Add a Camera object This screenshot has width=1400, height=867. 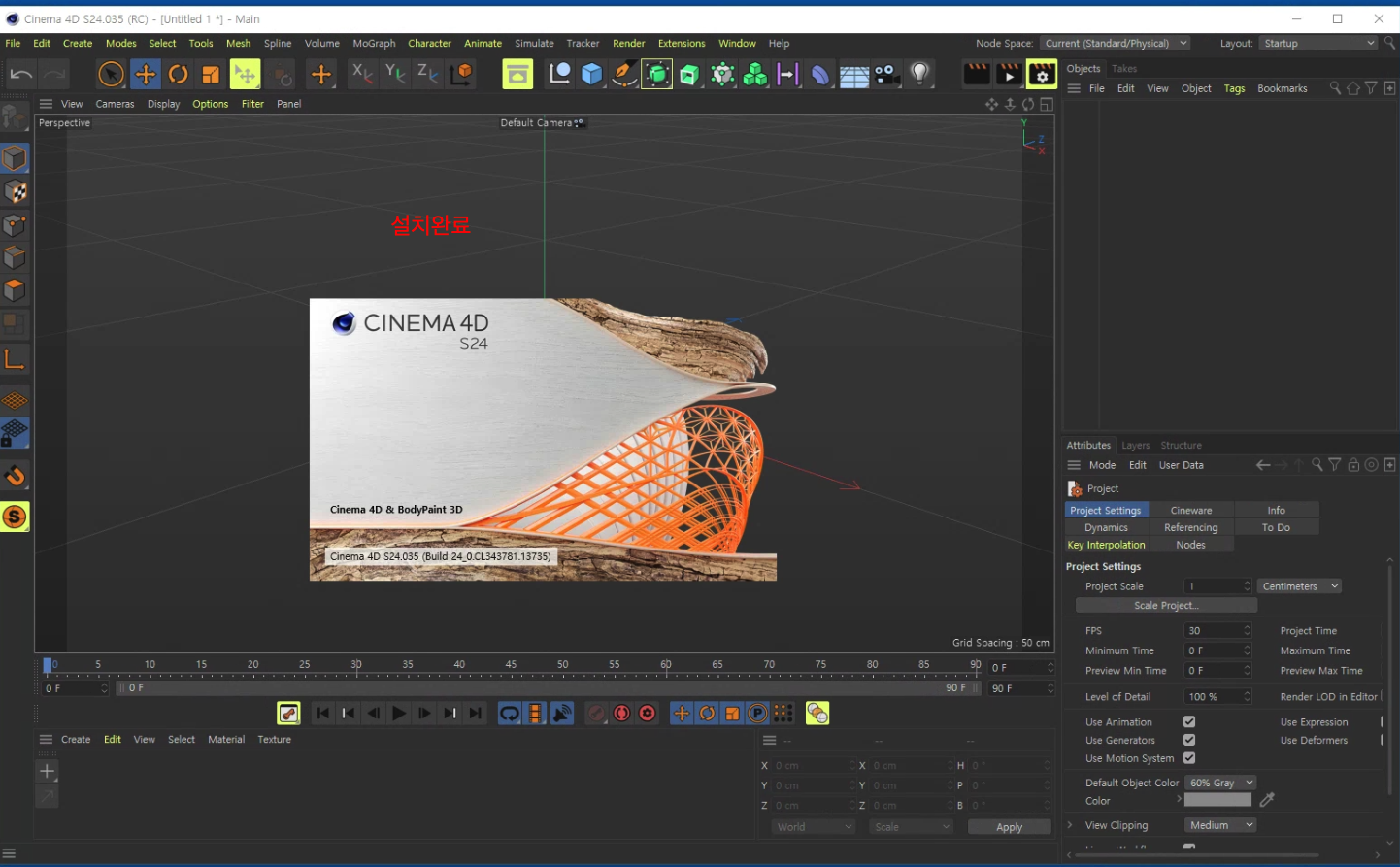[x=886, y=74]
